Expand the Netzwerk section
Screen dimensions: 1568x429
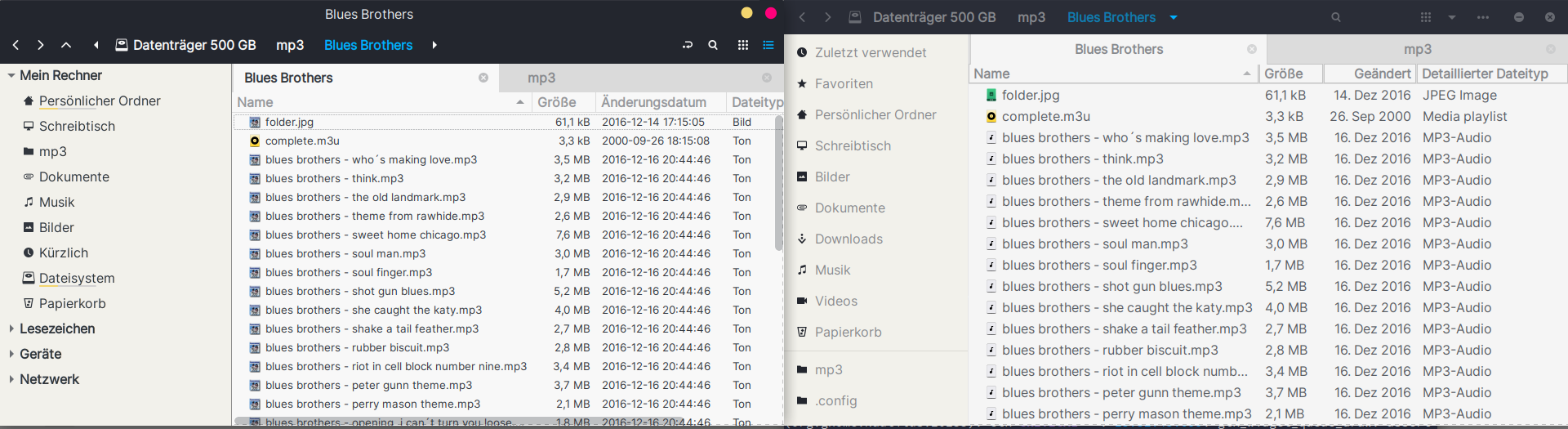point(11,380)
